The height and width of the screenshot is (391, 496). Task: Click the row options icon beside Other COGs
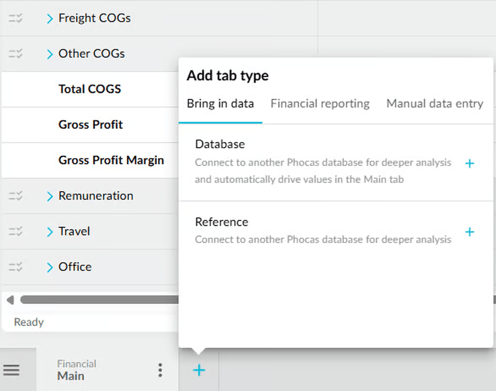(x=15, y=53)
